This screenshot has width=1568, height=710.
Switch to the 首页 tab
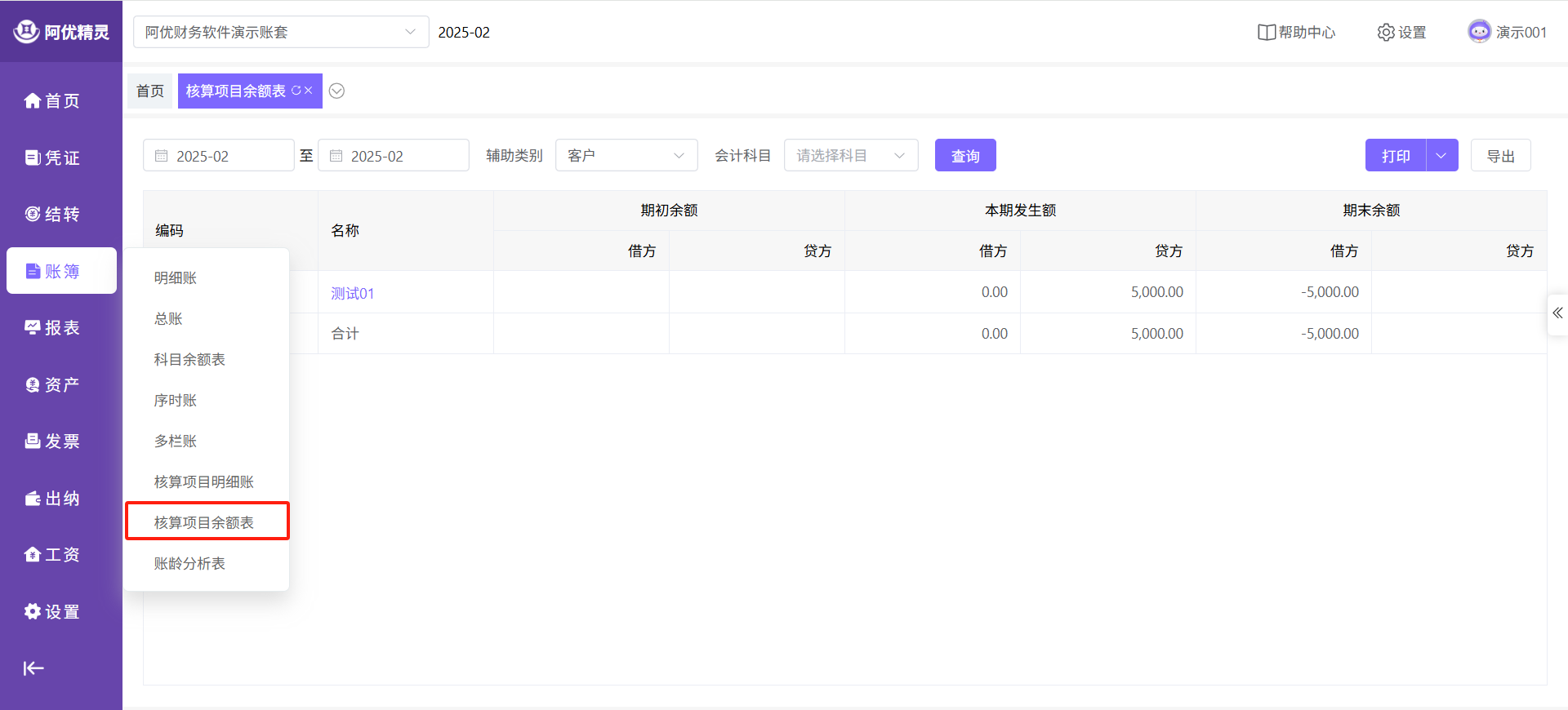coord(150,91)
